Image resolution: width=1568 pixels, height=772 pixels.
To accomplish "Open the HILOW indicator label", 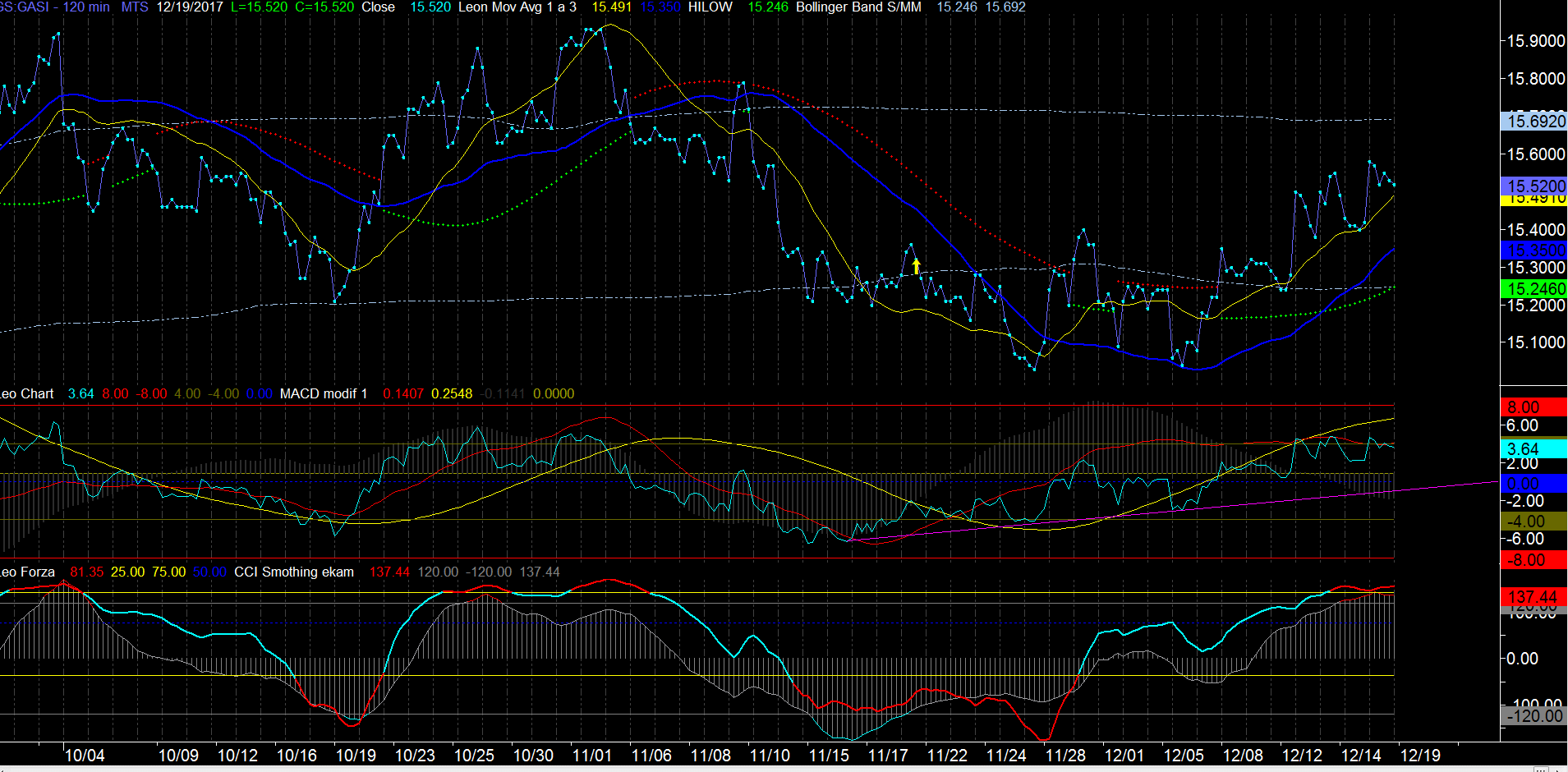I will [710, 7].
